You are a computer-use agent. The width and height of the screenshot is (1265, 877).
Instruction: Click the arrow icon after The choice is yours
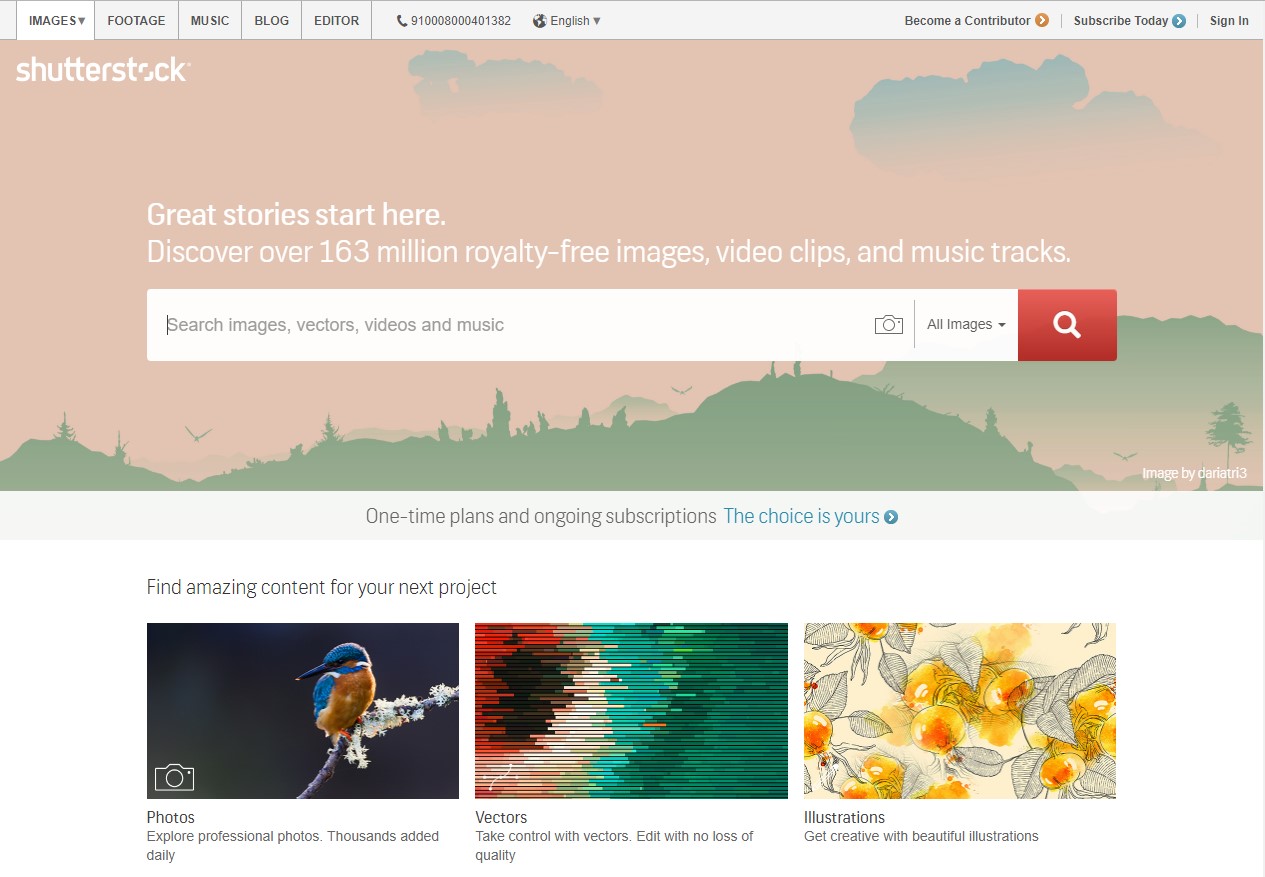point(889,516)
